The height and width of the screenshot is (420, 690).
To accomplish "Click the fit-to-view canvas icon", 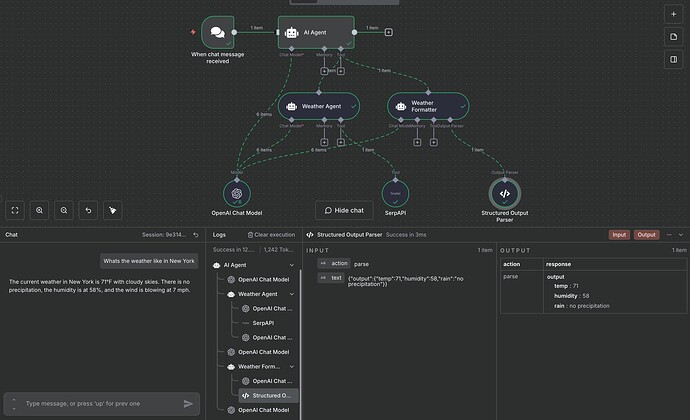I will tap(15, 210).
